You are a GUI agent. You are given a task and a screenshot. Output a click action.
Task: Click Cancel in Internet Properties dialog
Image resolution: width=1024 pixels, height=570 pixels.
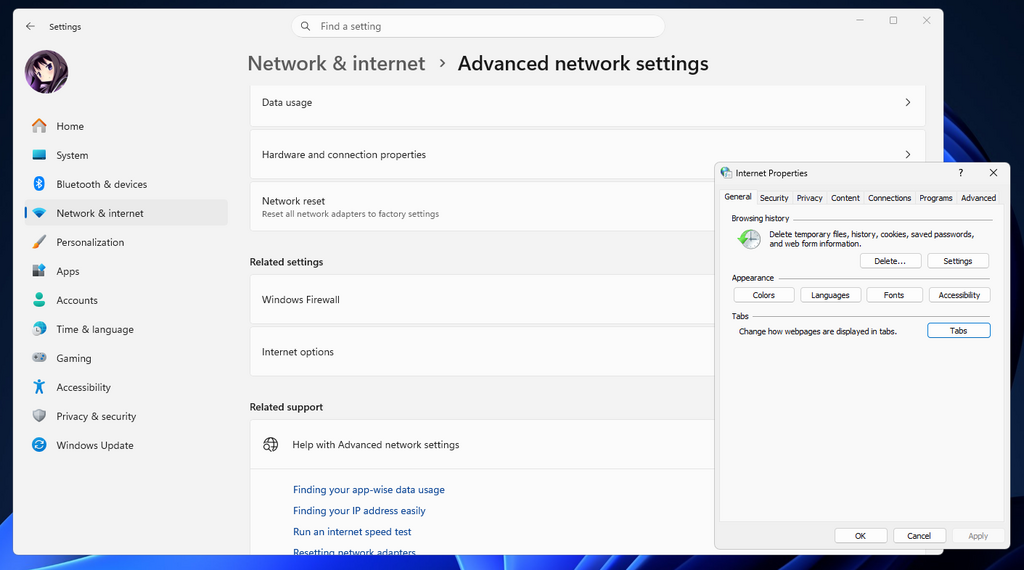[x=919, y=536]
